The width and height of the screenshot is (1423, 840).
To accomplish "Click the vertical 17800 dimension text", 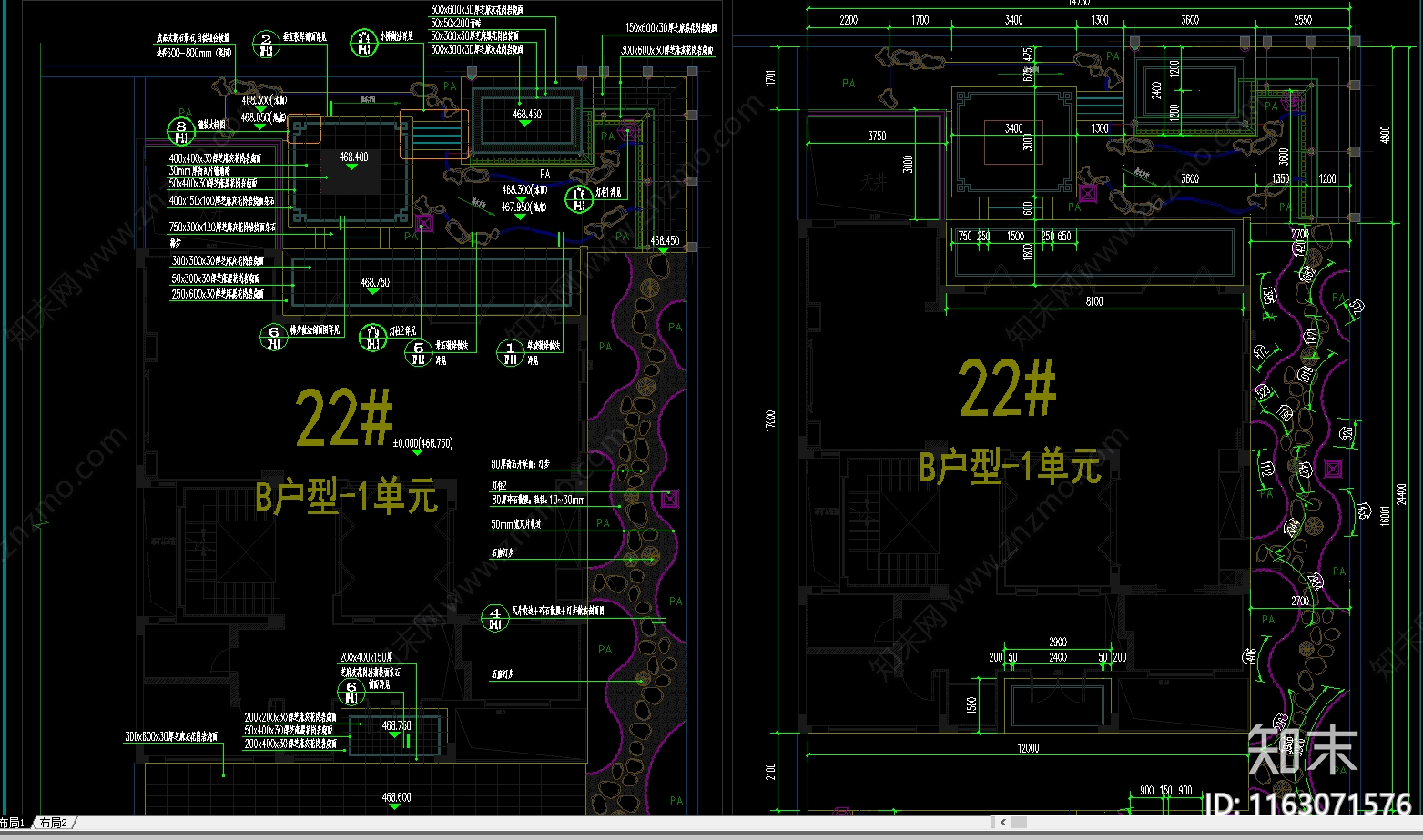I will [x=771, y=420].
